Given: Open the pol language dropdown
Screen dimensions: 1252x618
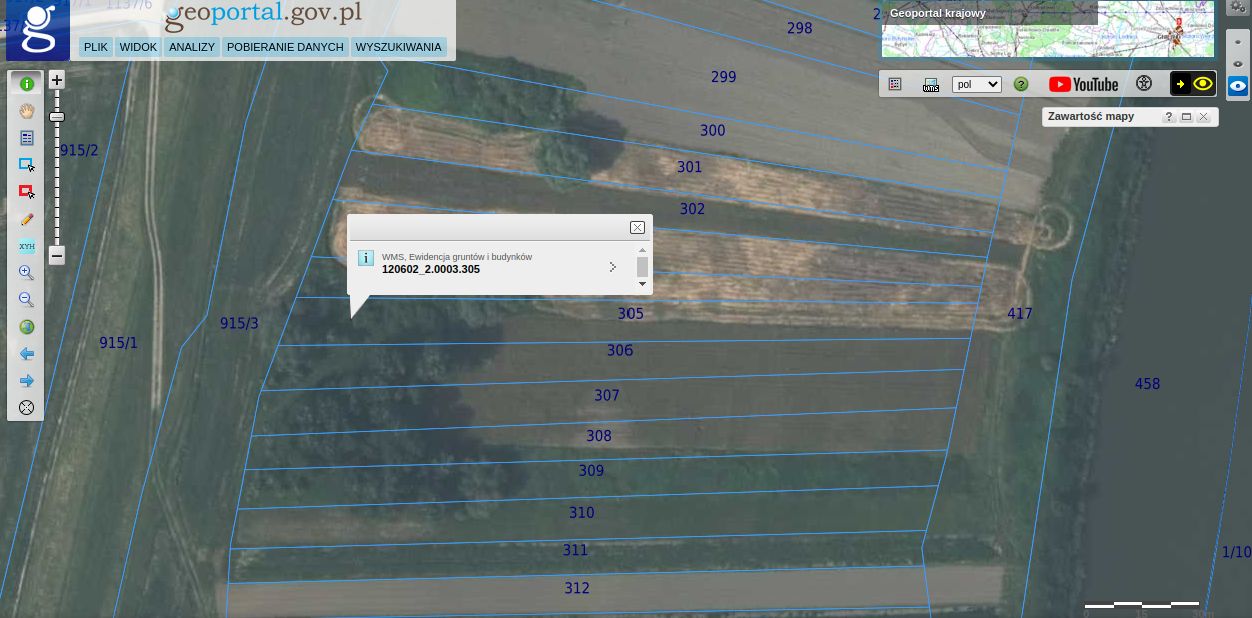Looking at the screenshot, I should (976, 84).
